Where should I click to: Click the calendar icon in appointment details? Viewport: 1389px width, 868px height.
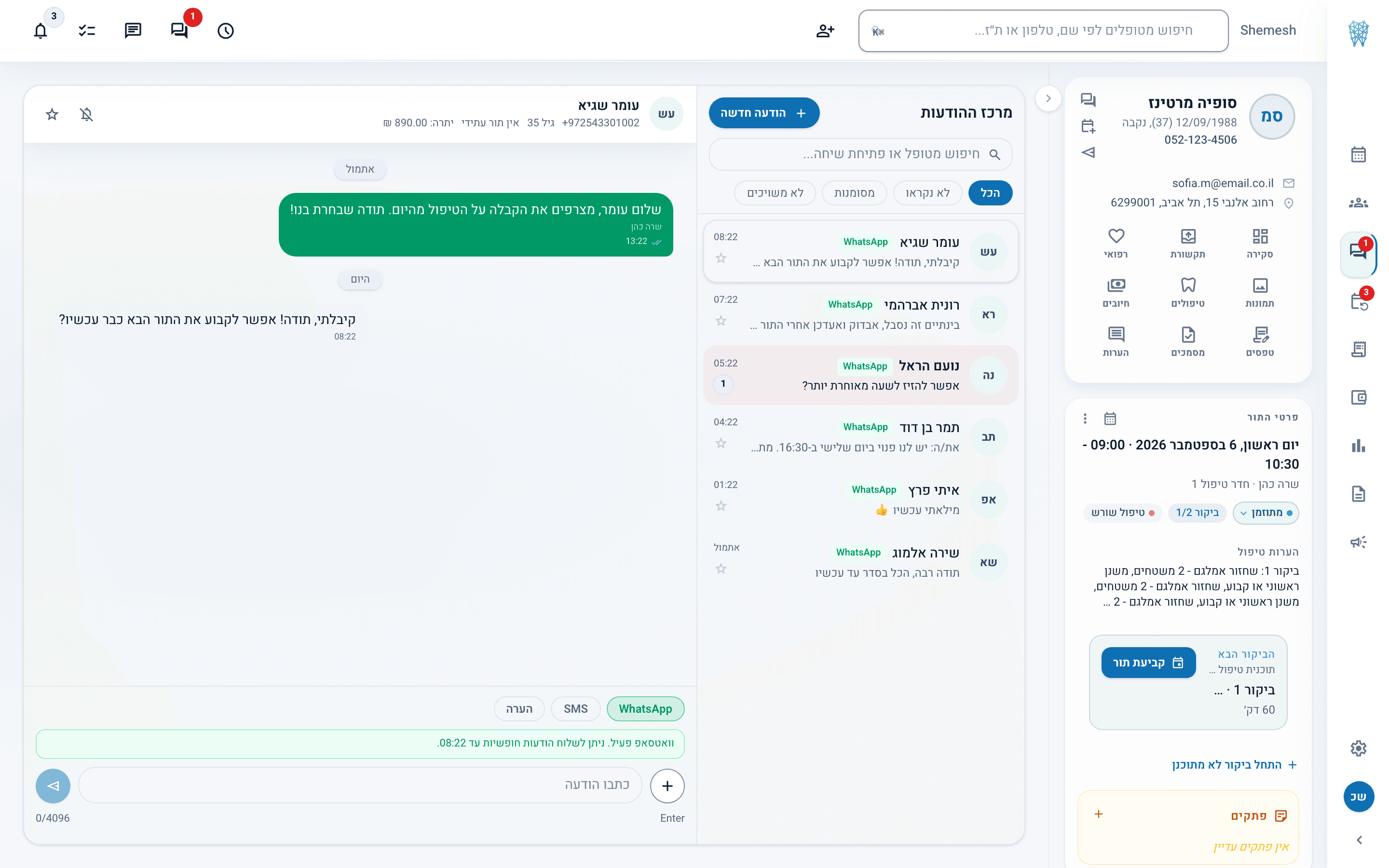click(1110, 419)
